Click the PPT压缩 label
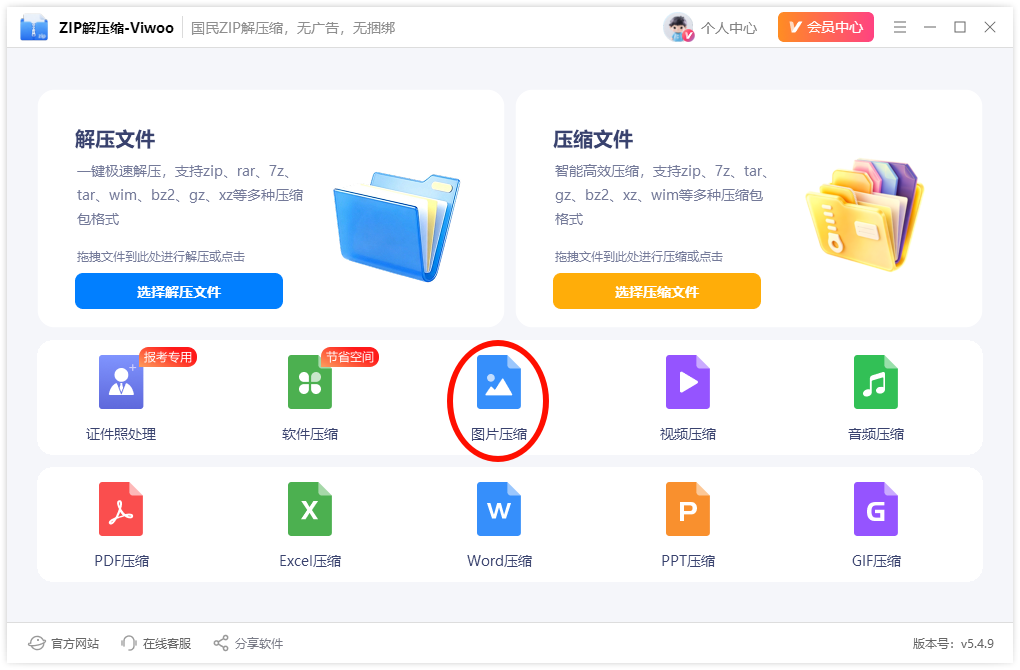 point(688,561)
